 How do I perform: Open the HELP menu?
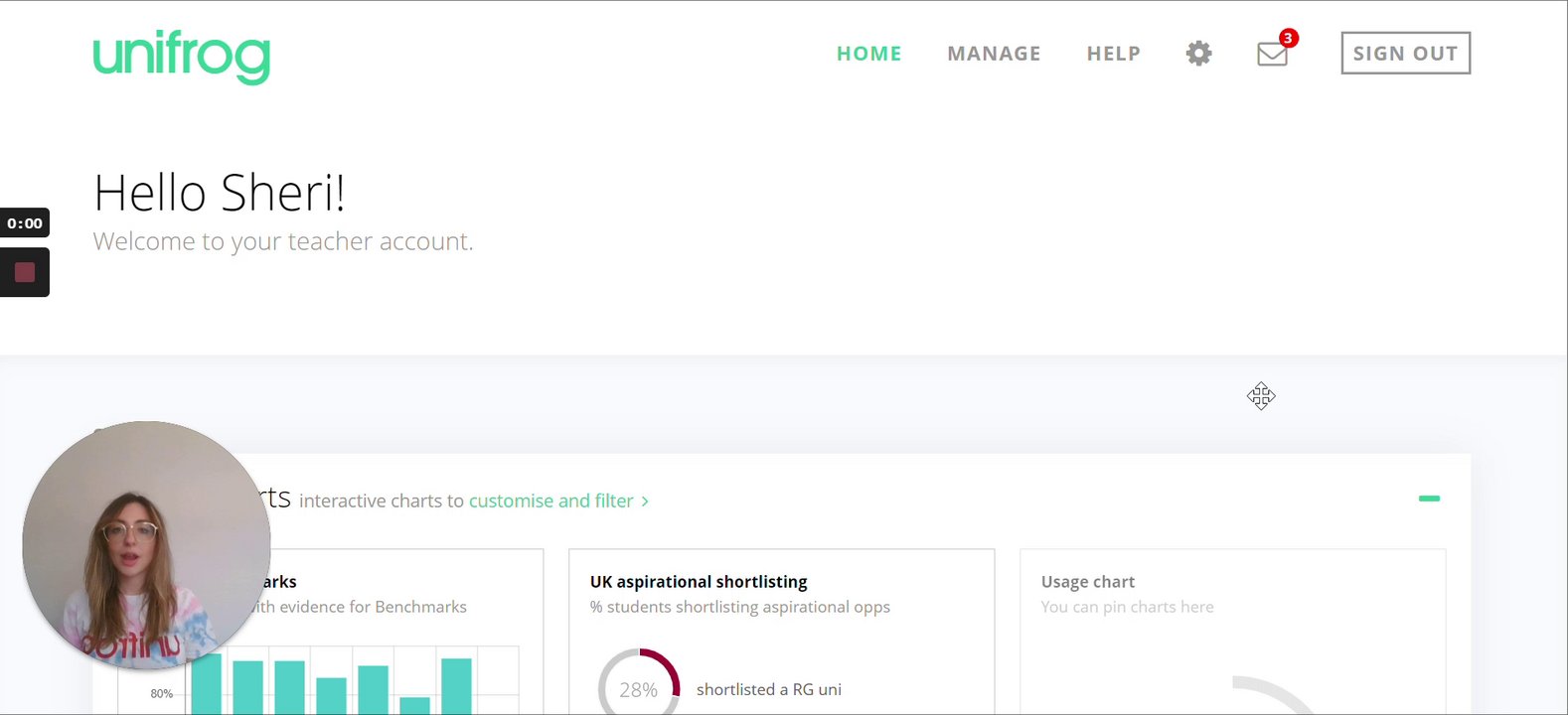point(1113,54)
